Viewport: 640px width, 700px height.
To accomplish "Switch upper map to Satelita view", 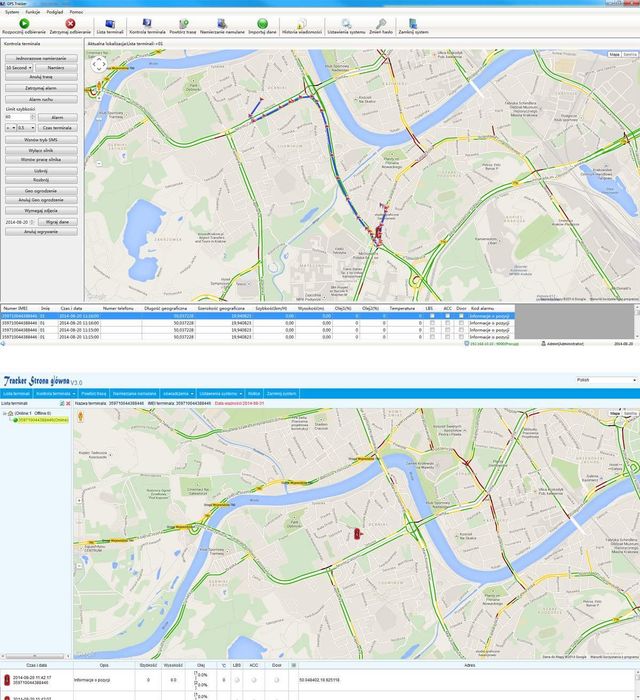I will (630, 54).
